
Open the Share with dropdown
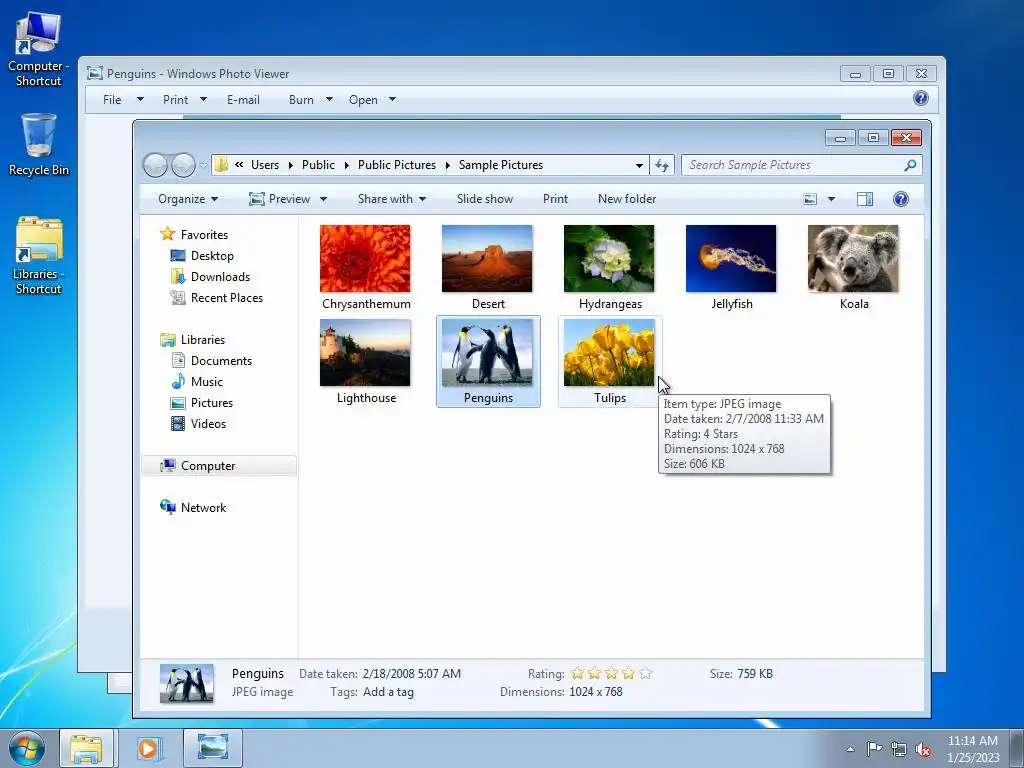click(x=392, y=199)
